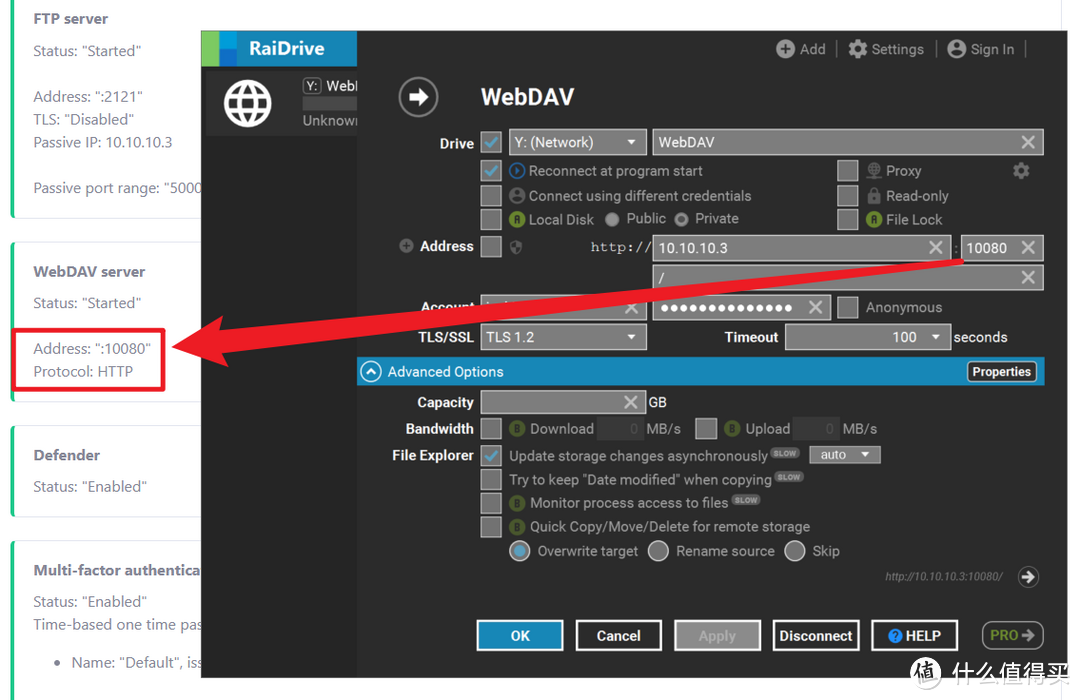Collapse the Advanced Options section
Image resolution: width=1080 pixels, height=700 pixels.
pos(371,372)
